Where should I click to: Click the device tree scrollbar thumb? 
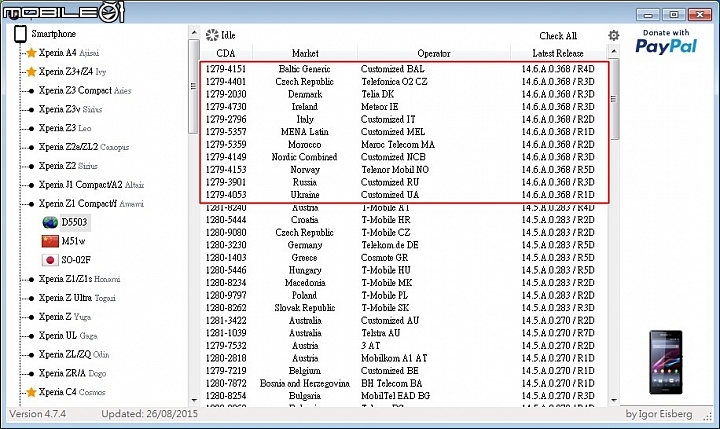click(x=194, y=86)
